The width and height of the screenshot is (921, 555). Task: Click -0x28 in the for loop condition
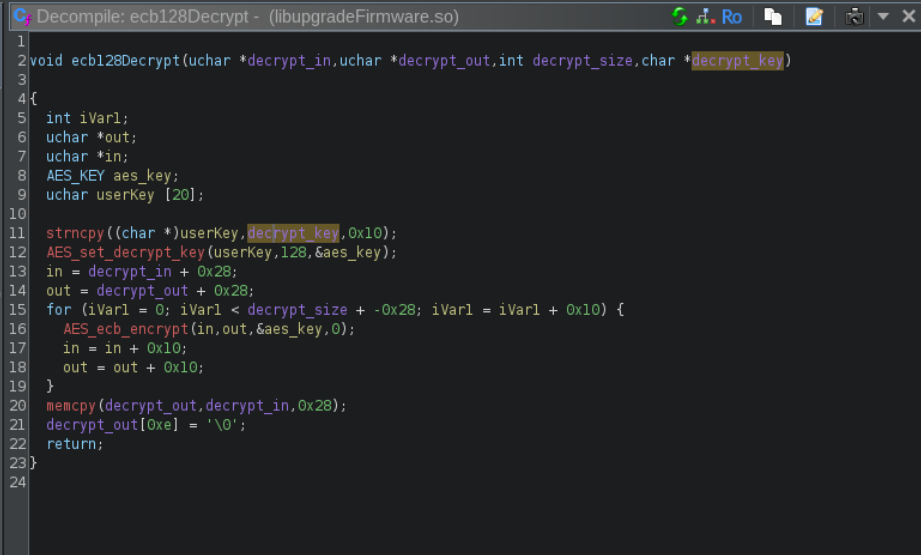click(x=394, y=310)
